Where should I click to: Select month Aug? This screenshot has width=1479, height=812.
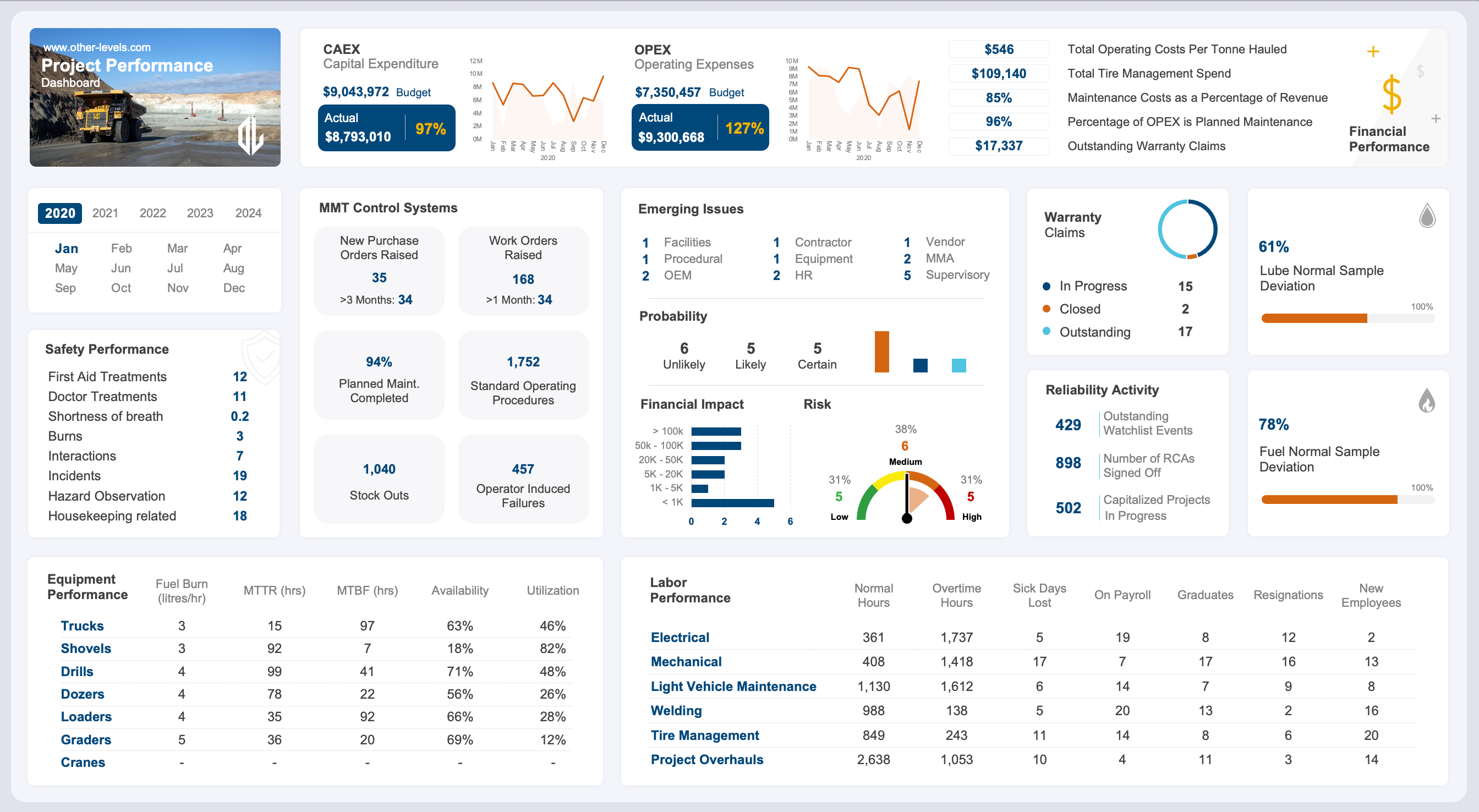pyautogui.click(x=234, y=268)
